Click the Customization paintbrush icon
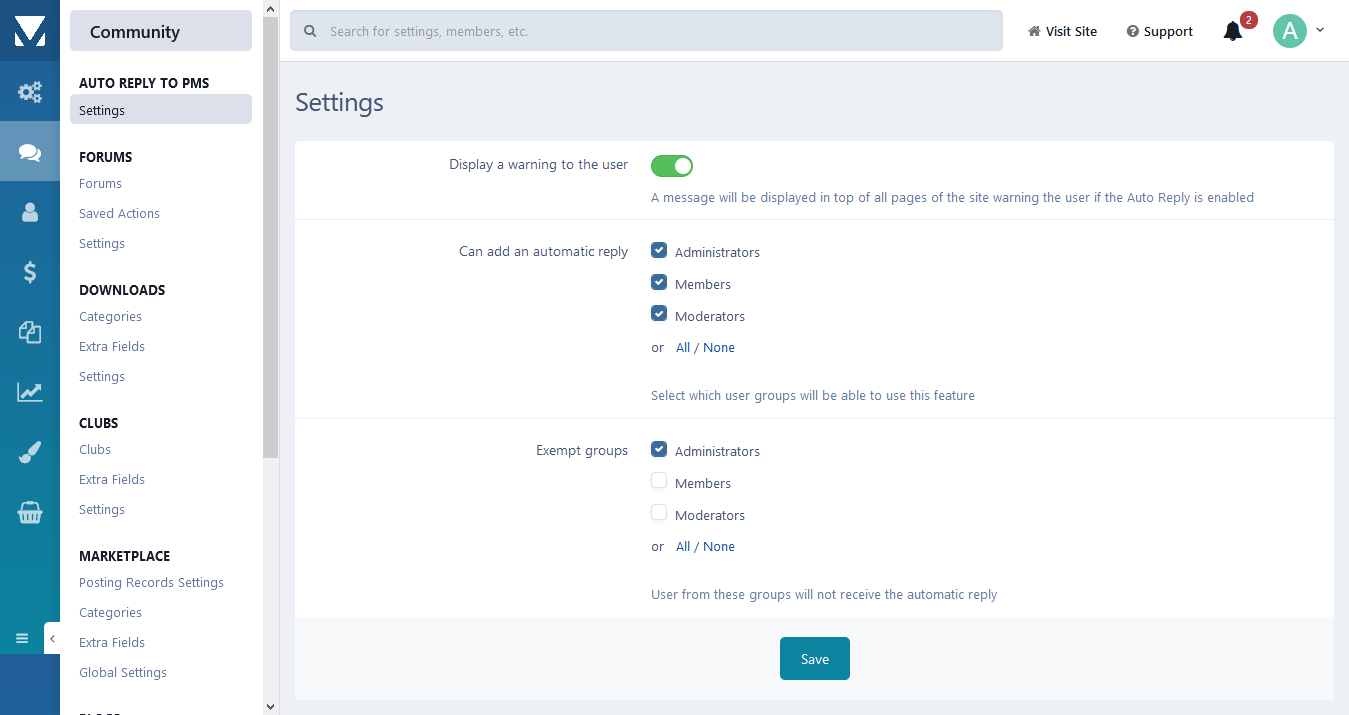This screenshot has width=1349, height=715. point(30,453)
